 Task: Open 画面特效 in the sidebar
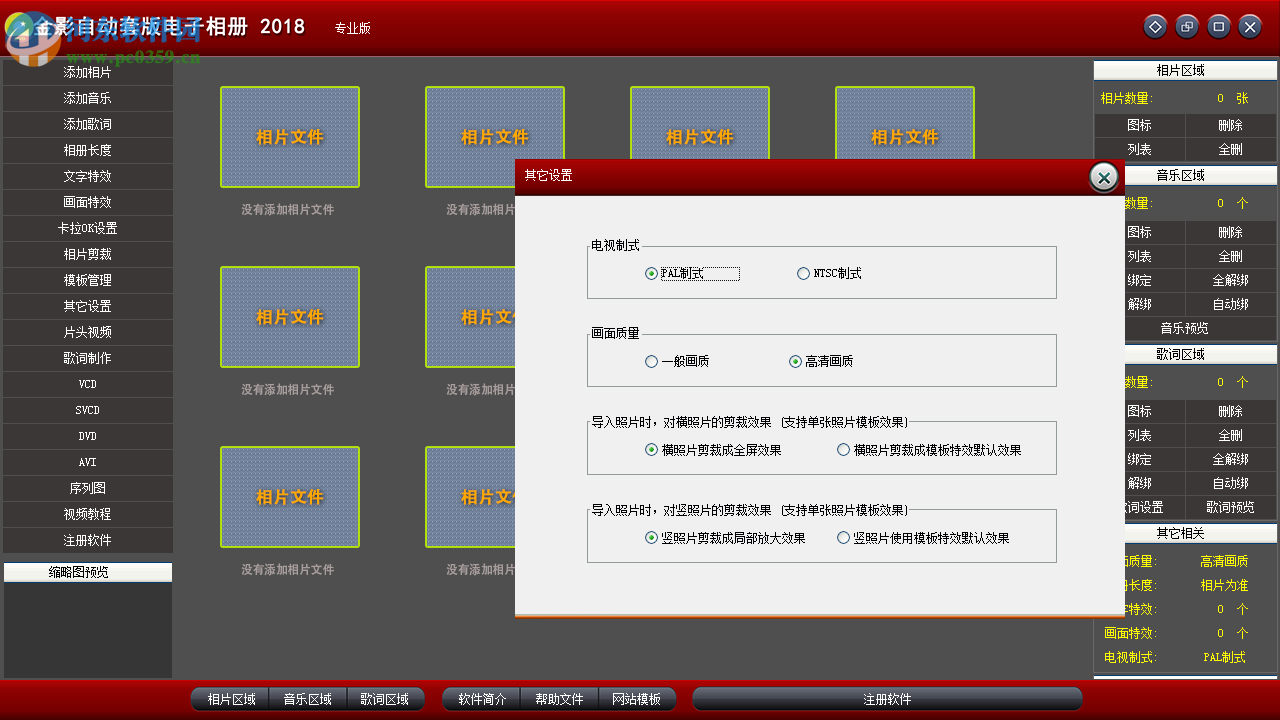pos(87,202)
